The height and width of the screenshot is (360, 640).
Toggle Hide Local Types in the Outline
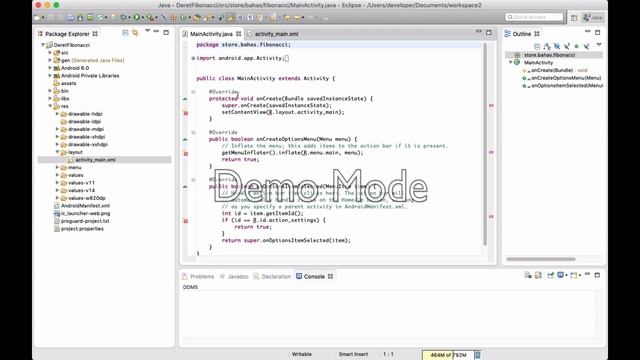click(587, 47)
